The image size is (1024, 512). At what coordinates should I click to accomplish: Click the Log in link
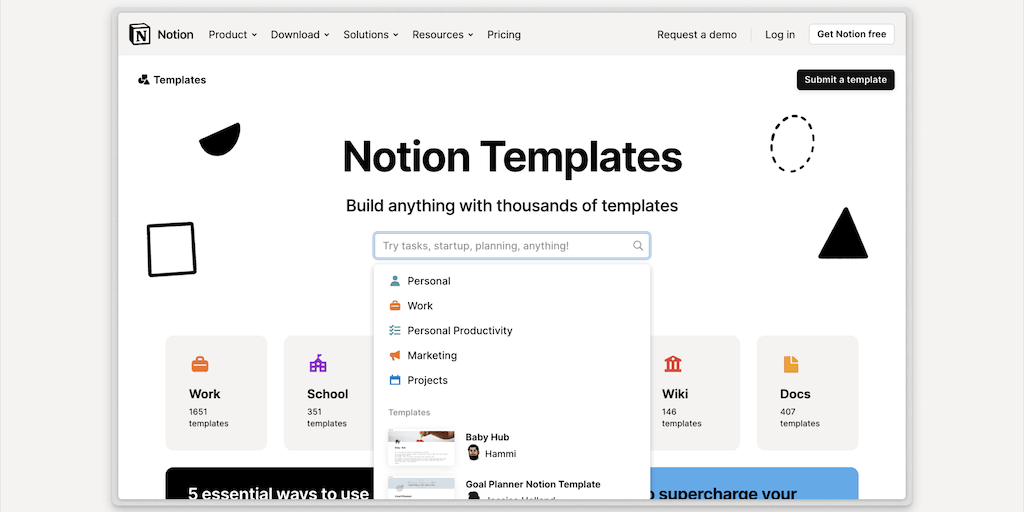(780, 35)
